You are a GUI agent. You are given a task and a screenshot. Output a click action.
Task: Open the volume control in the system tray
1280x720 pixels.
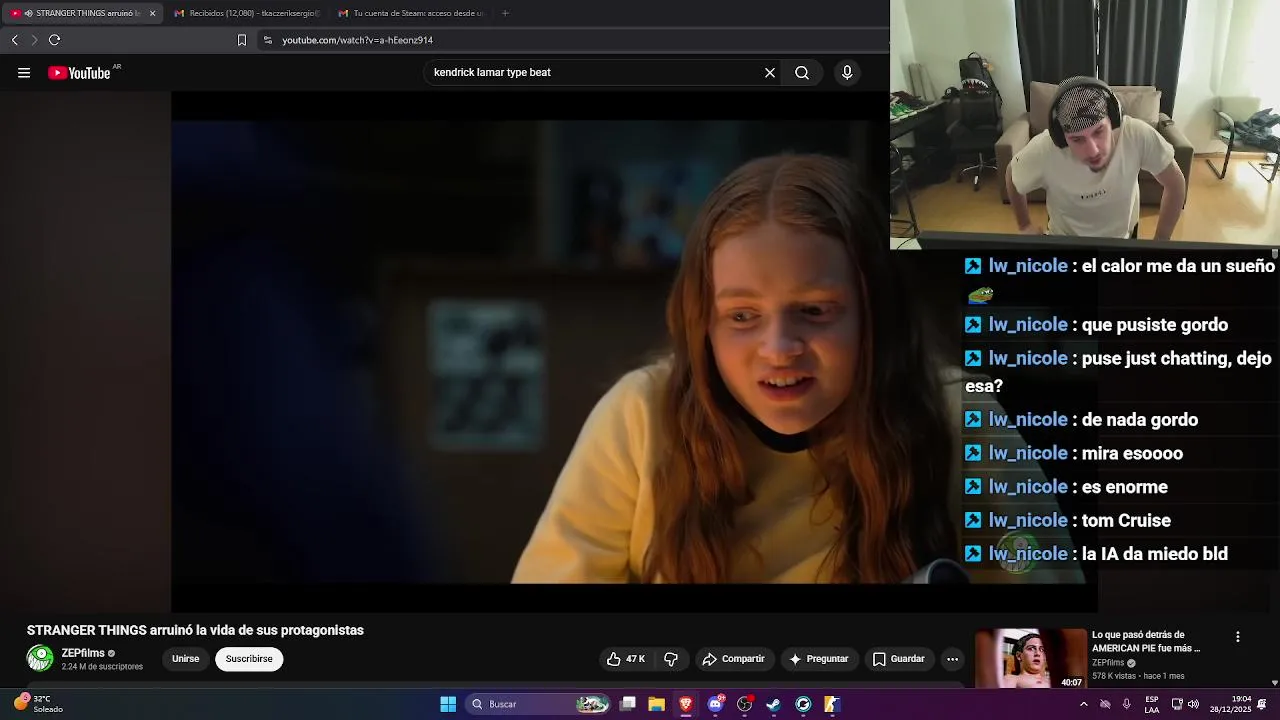(x=1193, y=704)
